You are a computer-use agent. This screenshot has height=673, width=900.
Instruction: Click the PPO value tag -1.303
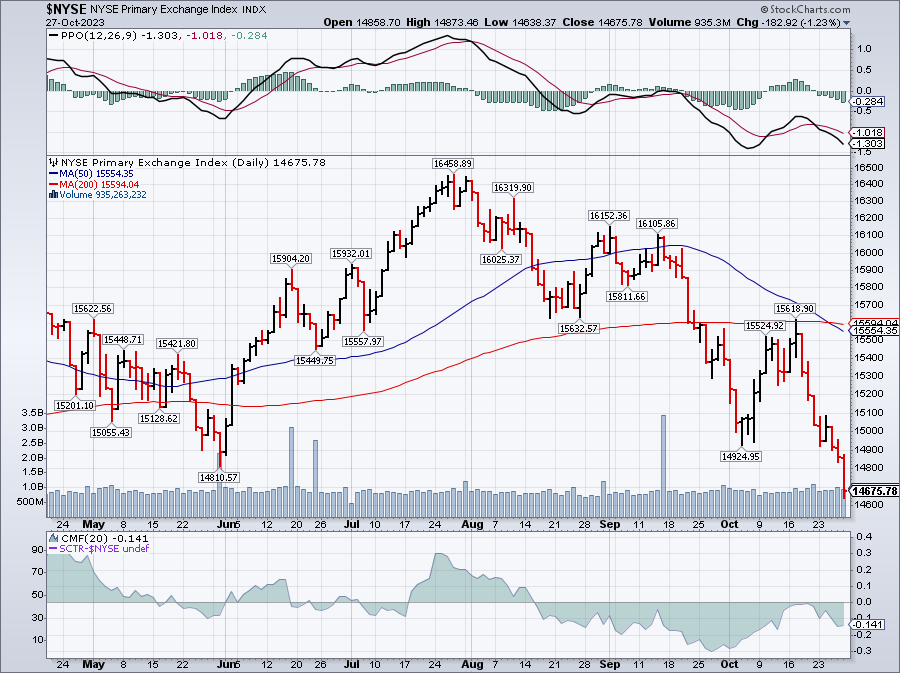pyautogui.click(x=865, y=144)
